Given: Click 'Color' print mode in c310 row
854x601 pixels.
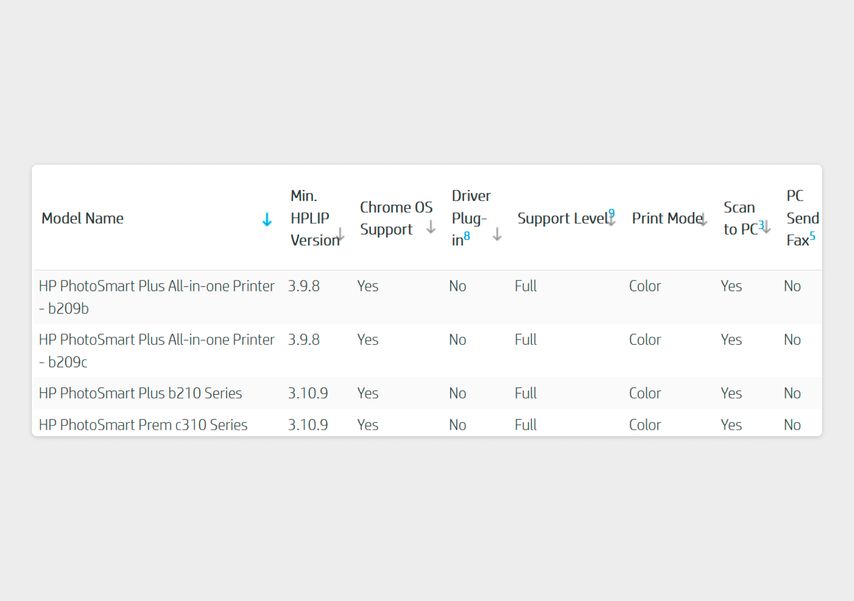Looking at the screenshot, I should click(x=645, y=425).
